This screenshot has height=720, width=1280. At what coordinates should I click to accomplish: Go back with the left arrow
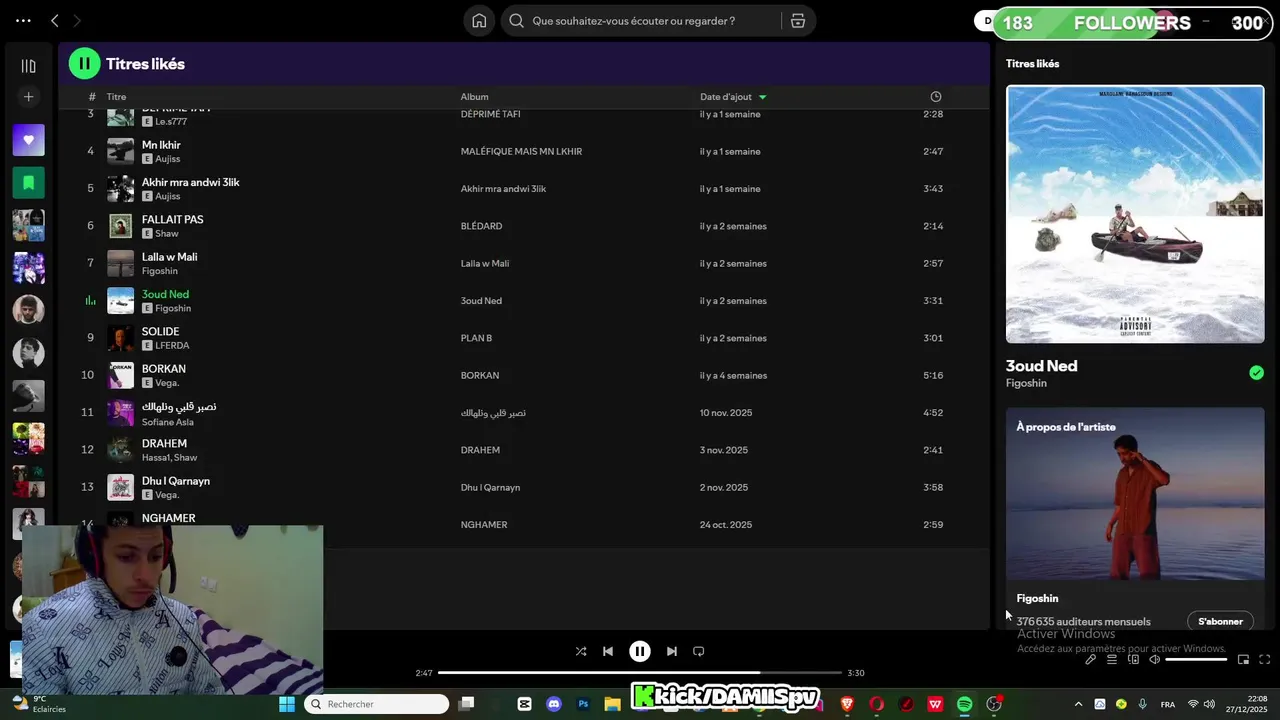coord(55,21)
